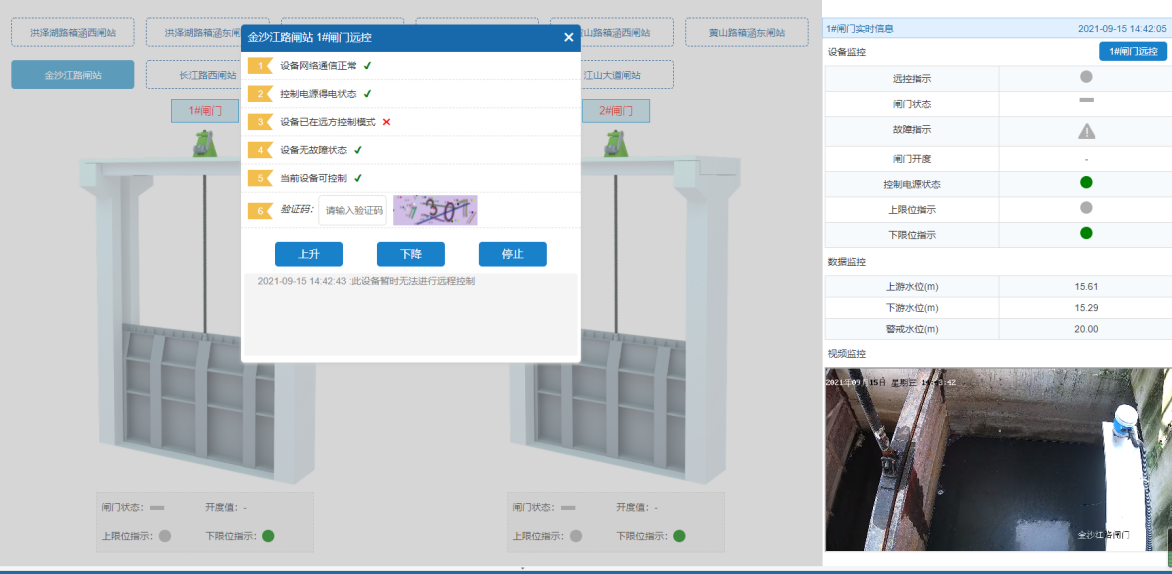This screenshot has height=574, width=1172.
Task: Click red X beside 设备已在远方控制模式
Action: click(x=386, y=122)
